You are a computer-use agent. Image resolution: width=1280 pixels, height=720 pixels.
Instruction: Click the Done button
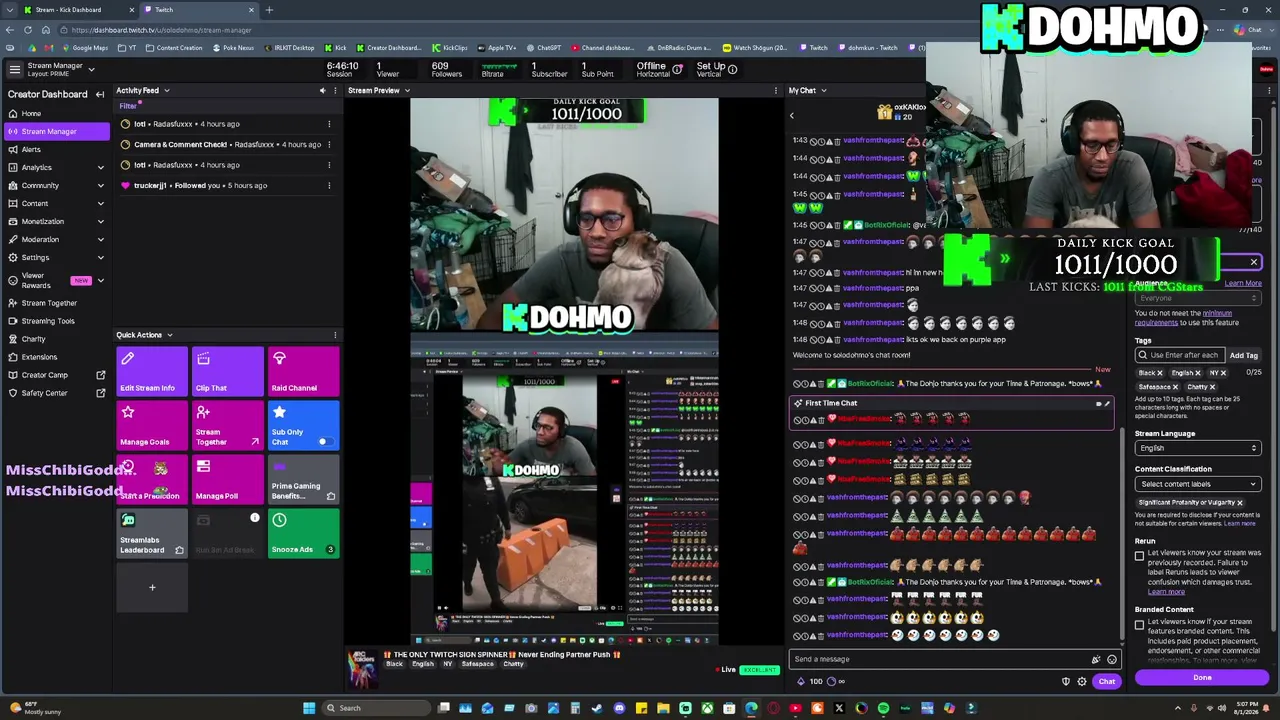[x=1202, y=678]
